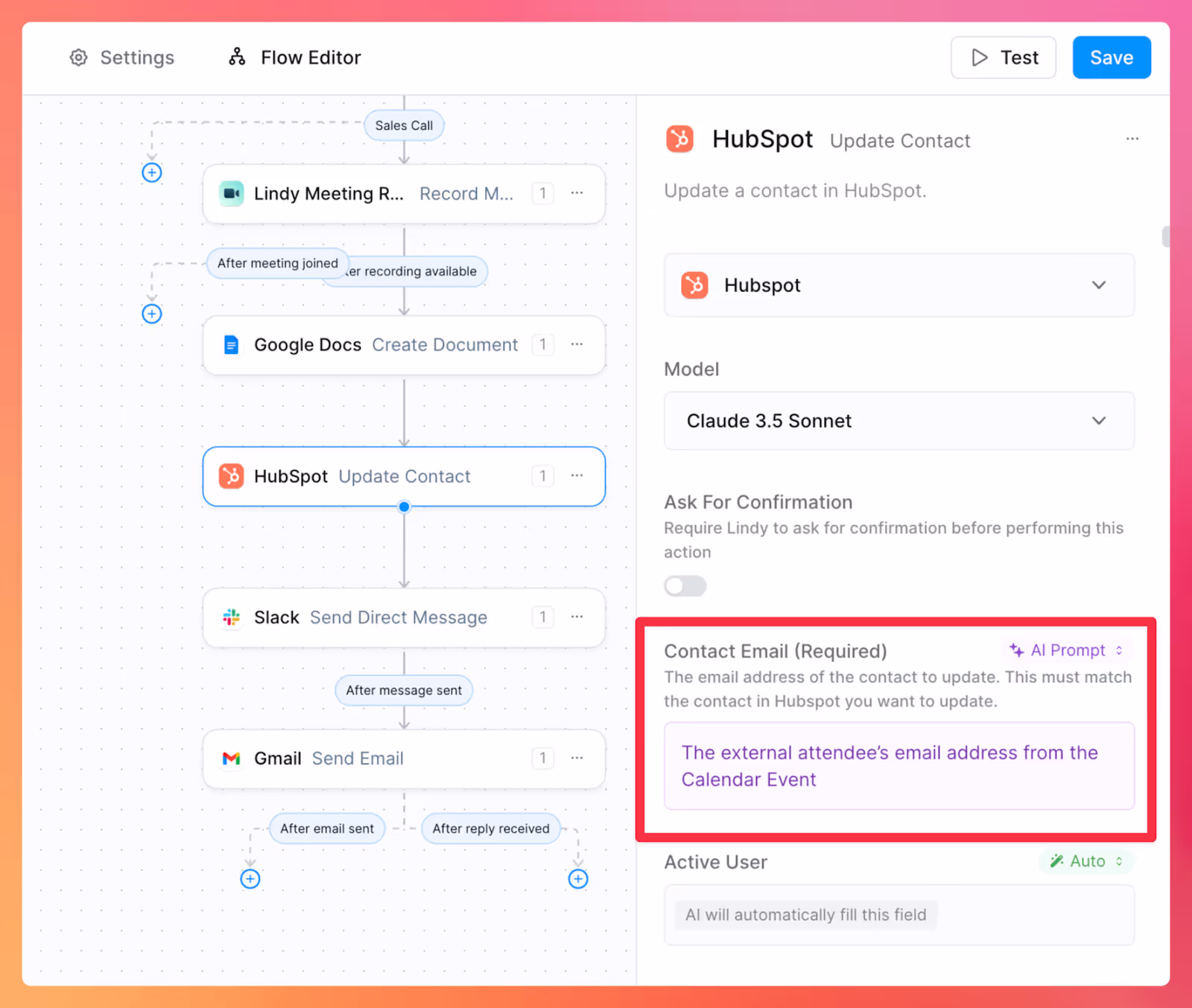Click the Active User auto-fill field

point(899,915)
